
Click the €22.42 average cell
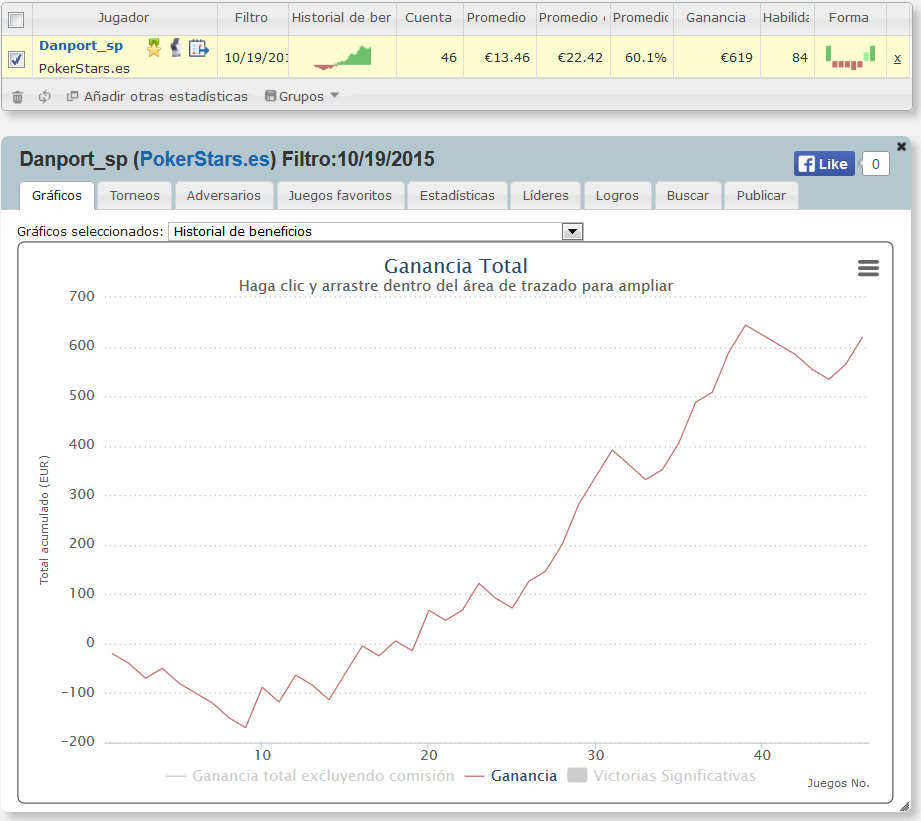tap(580, 58)
